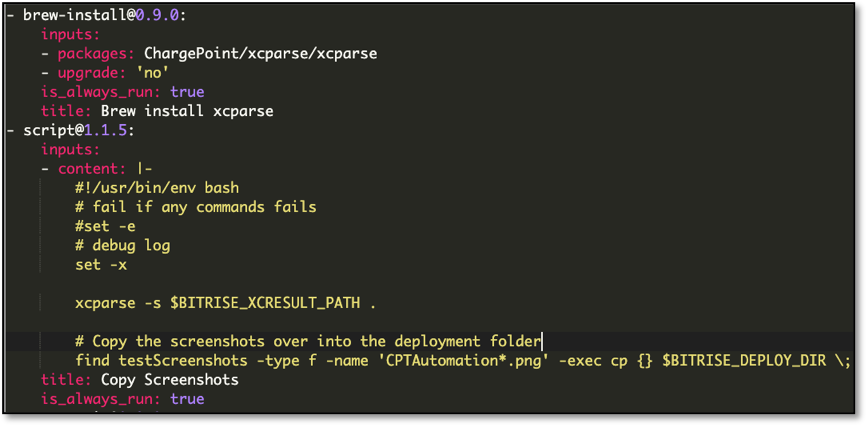866x427 pixels.
Task: Click the '#!/usr/bin/env bash' shebang line
Action: tap(157, 187)
